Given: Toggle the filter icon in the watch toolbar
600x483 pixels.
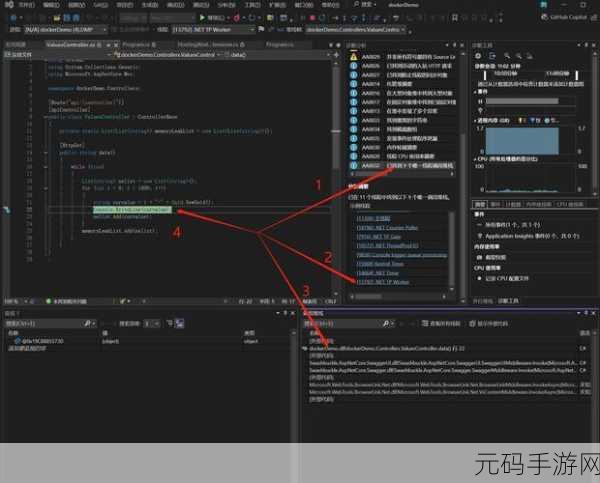Looking at the screenshot, I should 170,324.
